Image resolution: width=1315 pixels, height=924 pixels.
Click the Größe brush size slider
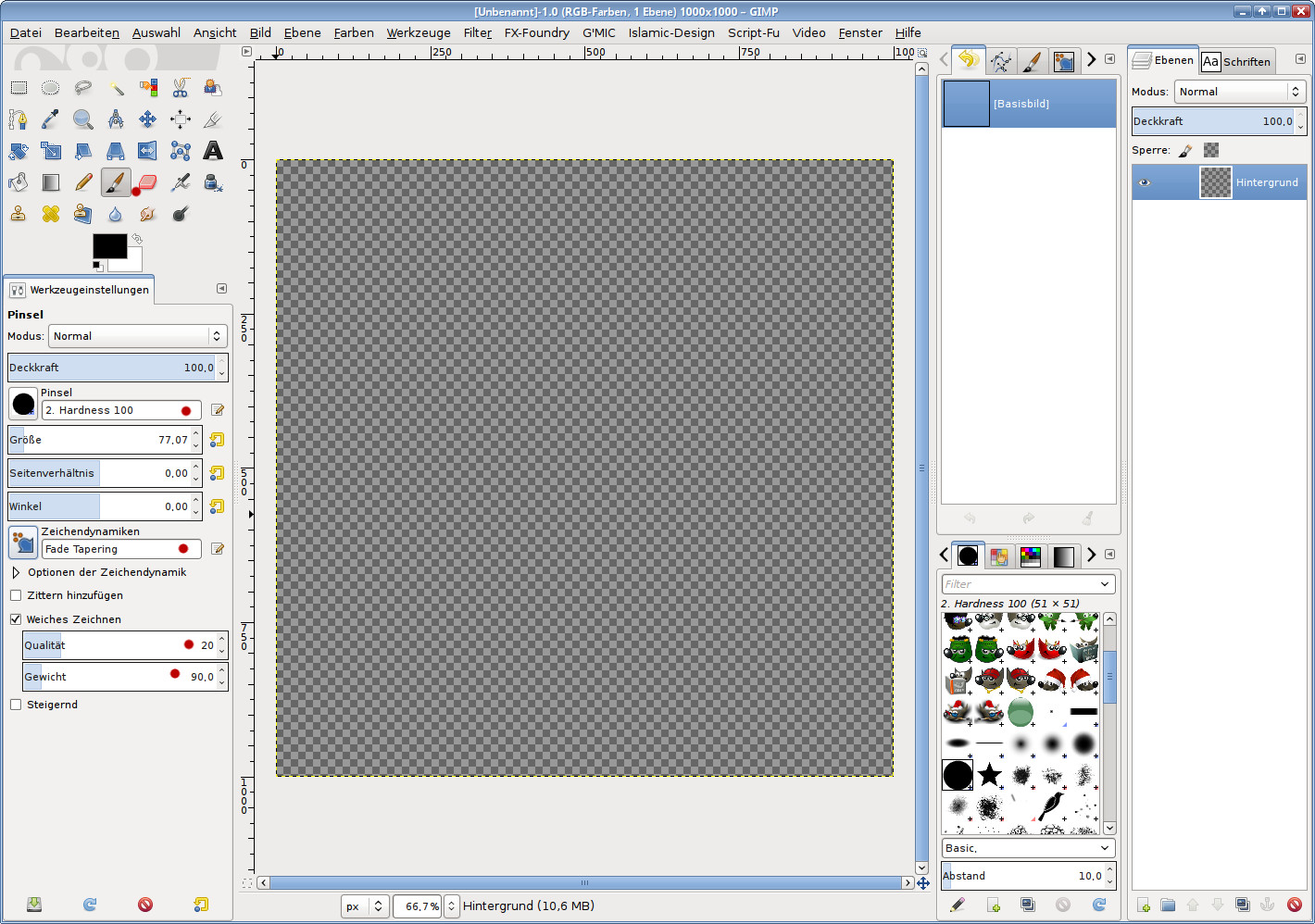102,440
